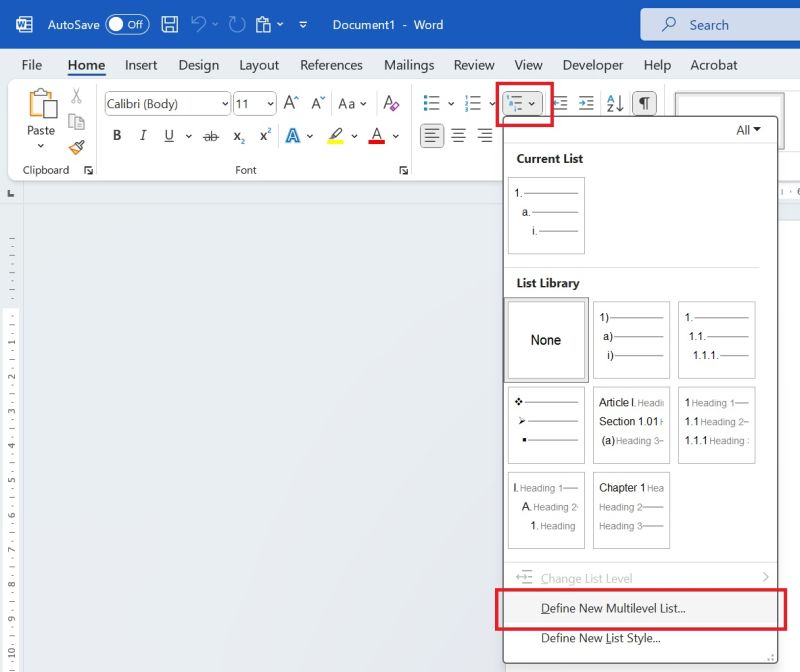Open the File tab

(x=32, y=65)
